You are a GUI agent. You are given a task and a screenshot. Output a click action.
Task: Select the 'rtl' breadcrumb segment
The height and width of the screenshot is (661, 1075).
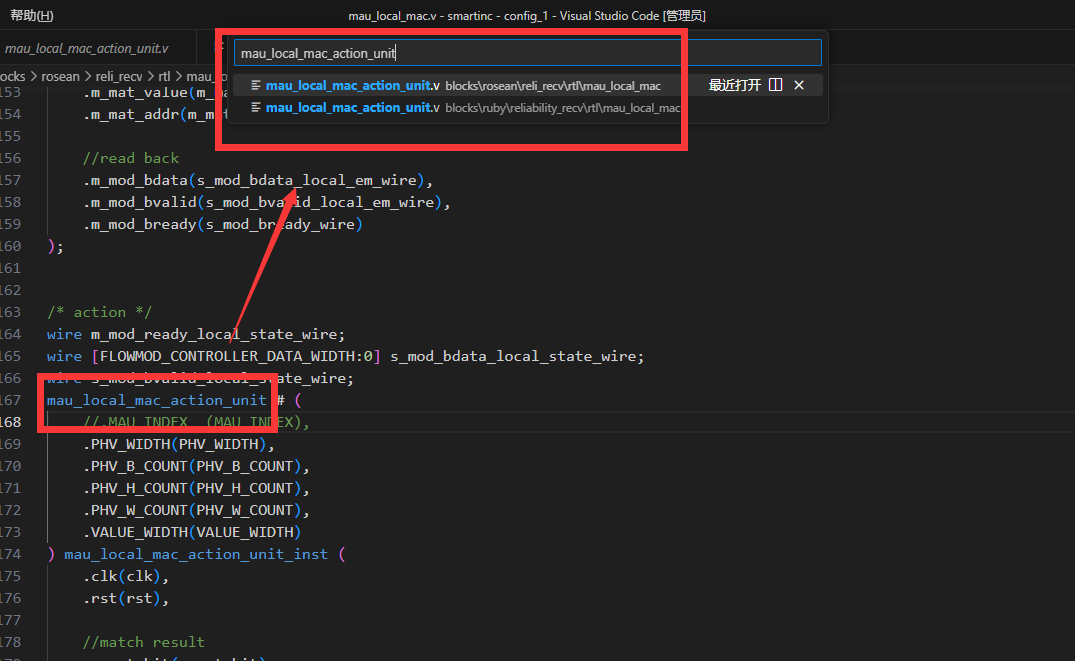(x=165, y=76)
